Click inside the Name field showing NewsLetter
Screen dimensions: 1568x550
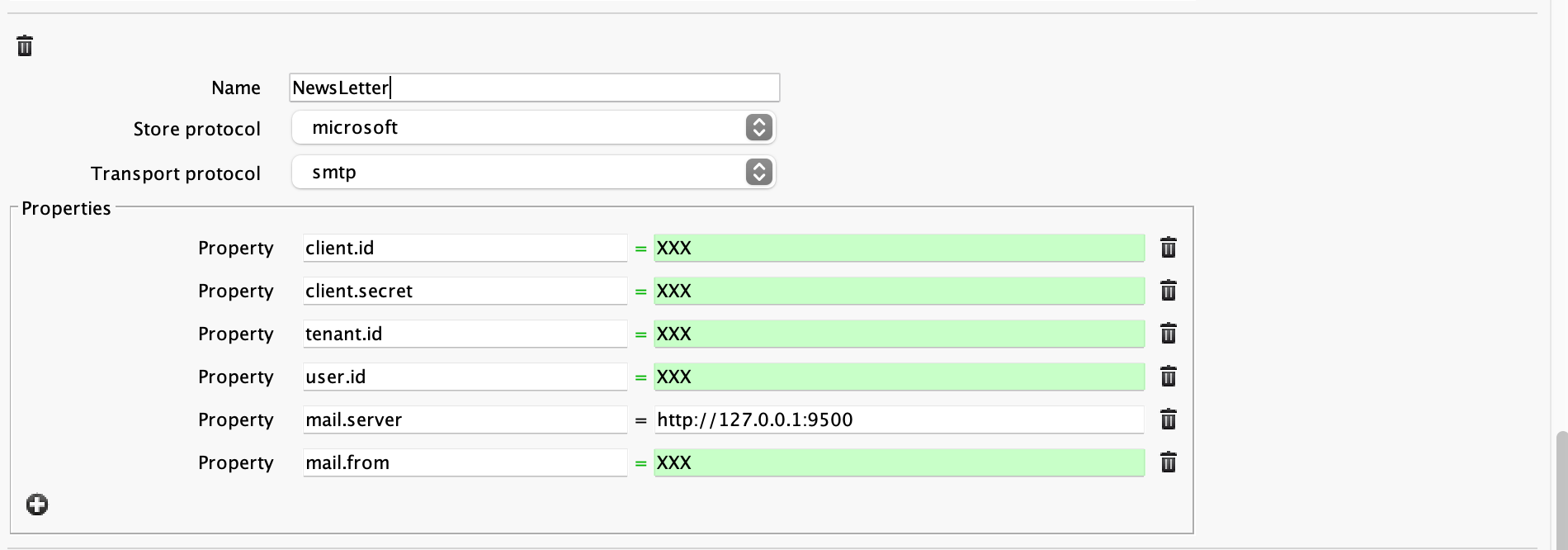[533, 87]
